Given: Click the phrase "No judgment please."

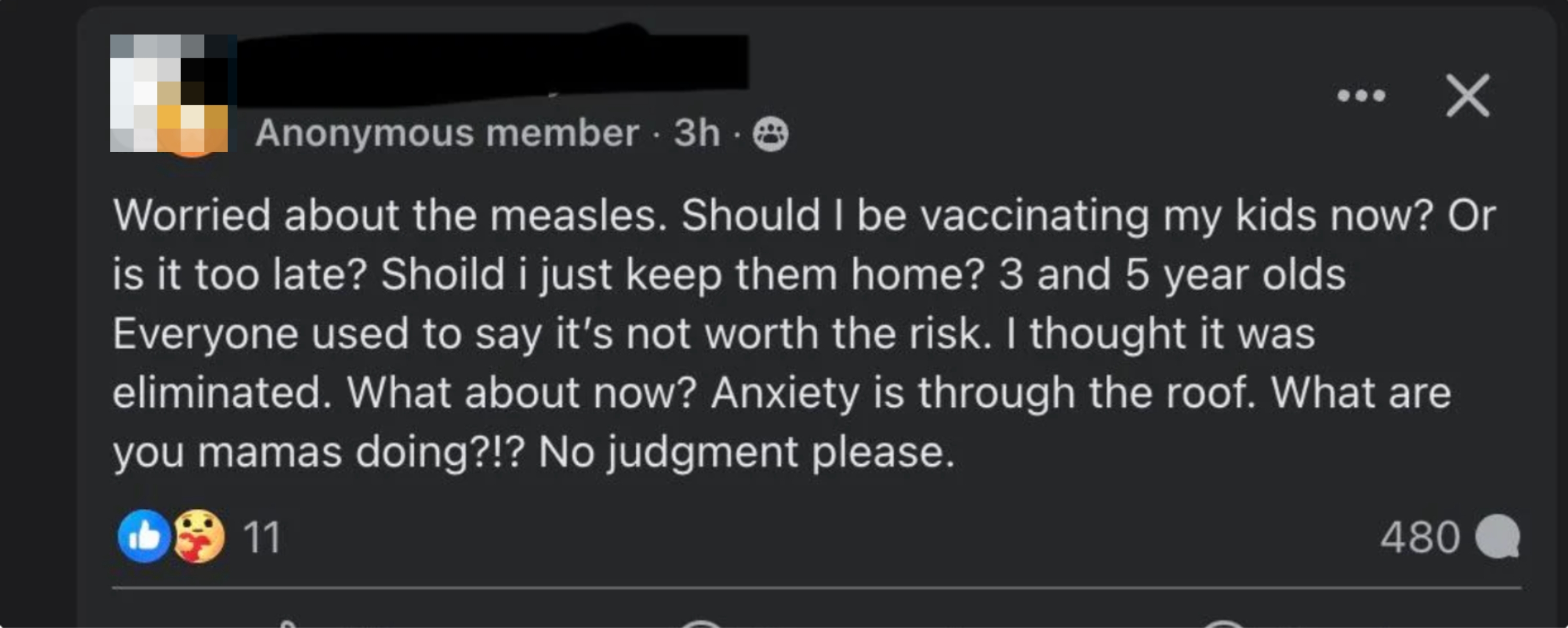Looking at the screenshot, I should coord(746,453).
